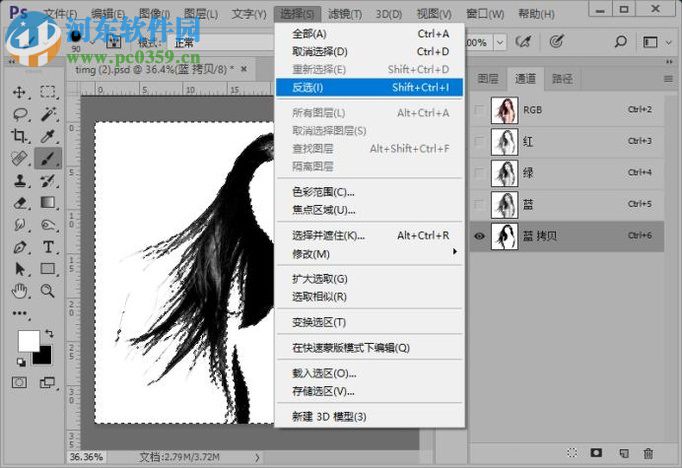Select the Clone Stamp tool
This screenshot has width=682, height=468.
(19, 181)
